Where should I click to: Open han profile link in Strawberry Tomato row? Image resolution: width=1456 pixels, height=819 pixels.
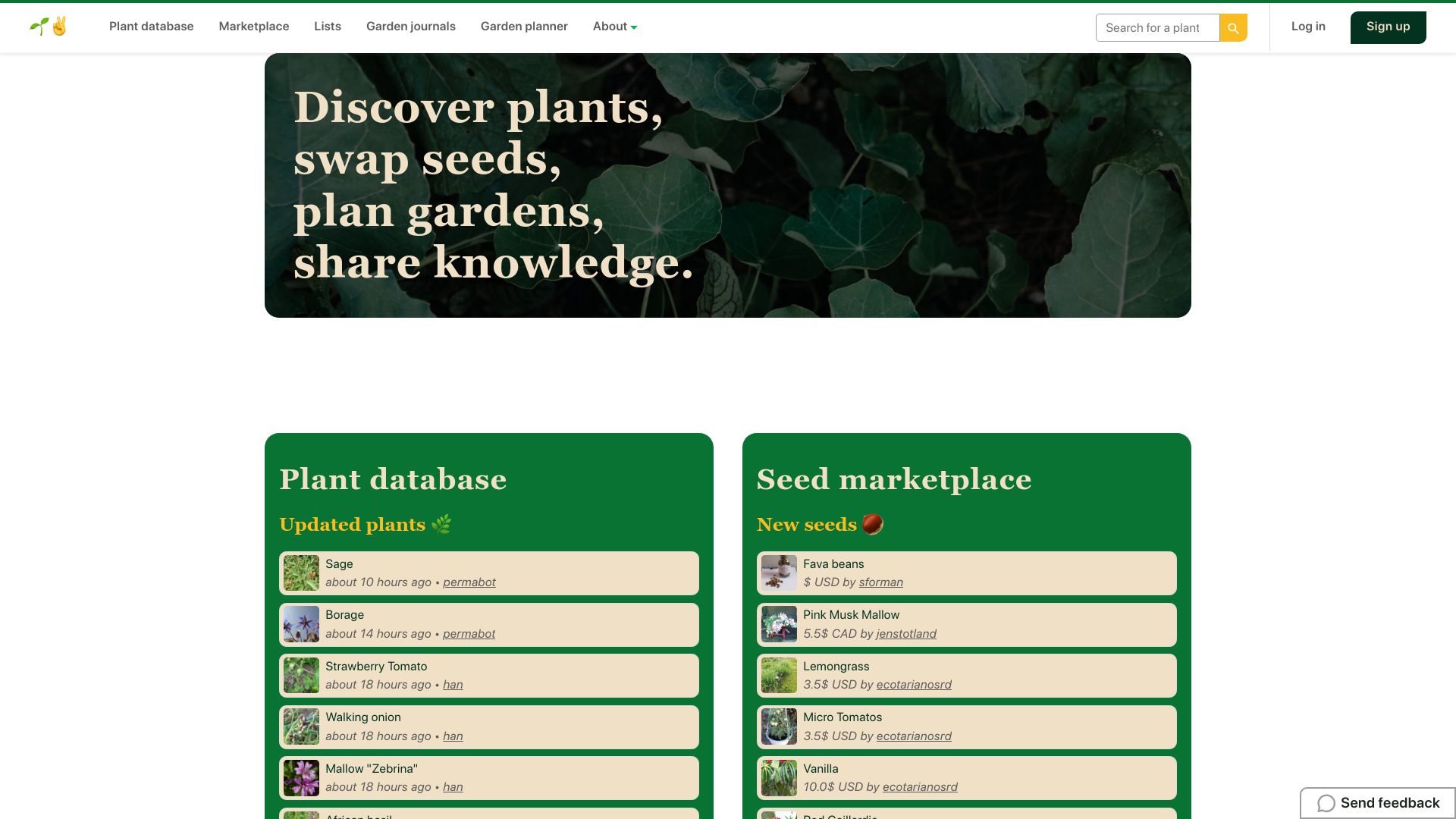click(x=453, y=685)
